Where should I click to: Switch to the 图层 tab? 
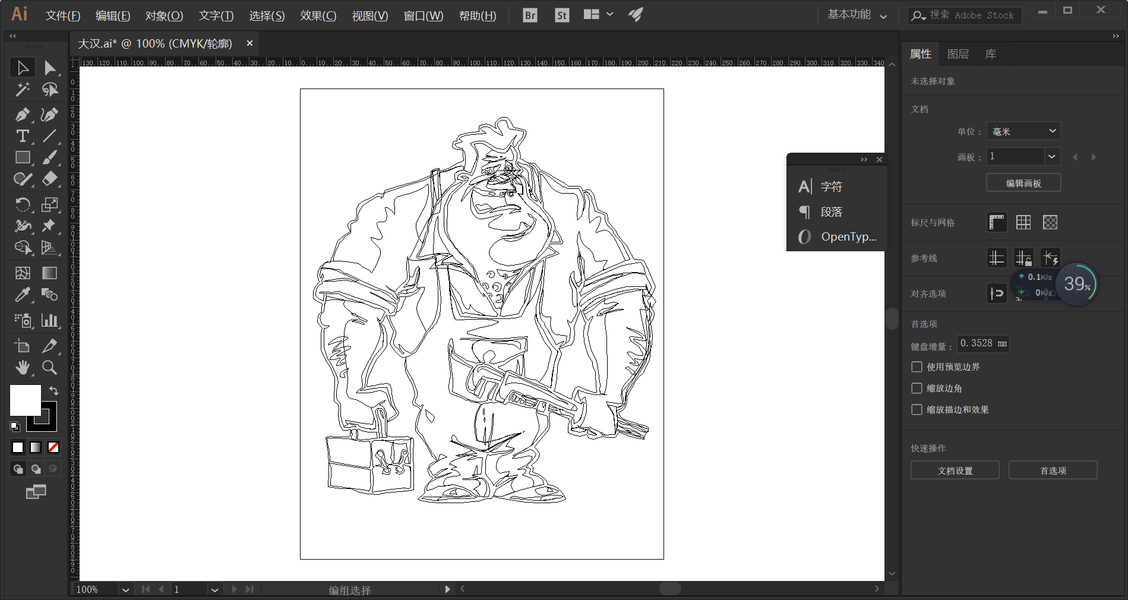point(958,54)
